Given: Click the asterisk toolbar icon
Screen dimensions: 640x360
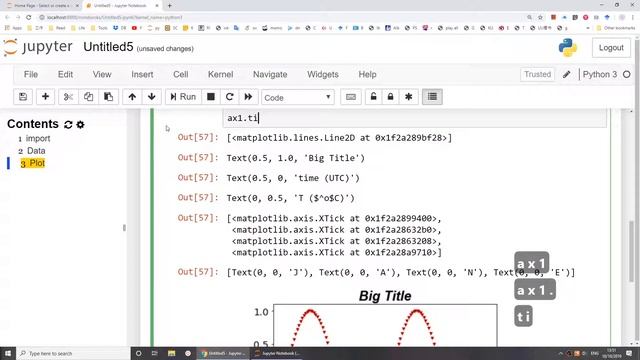Looking at the screenshot, I should (408, 97).
